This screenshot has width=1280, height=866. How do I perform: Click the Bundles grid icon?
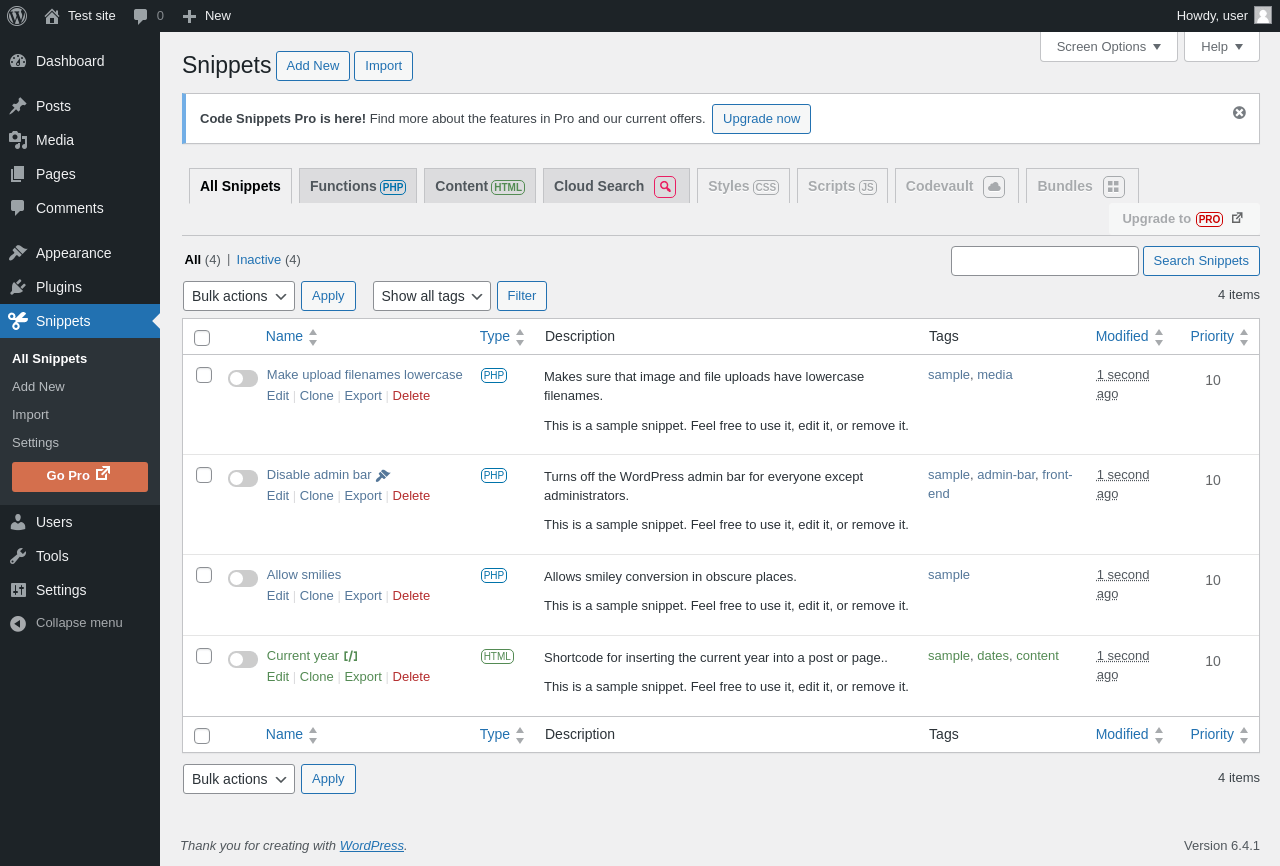tap(1114, 187)
